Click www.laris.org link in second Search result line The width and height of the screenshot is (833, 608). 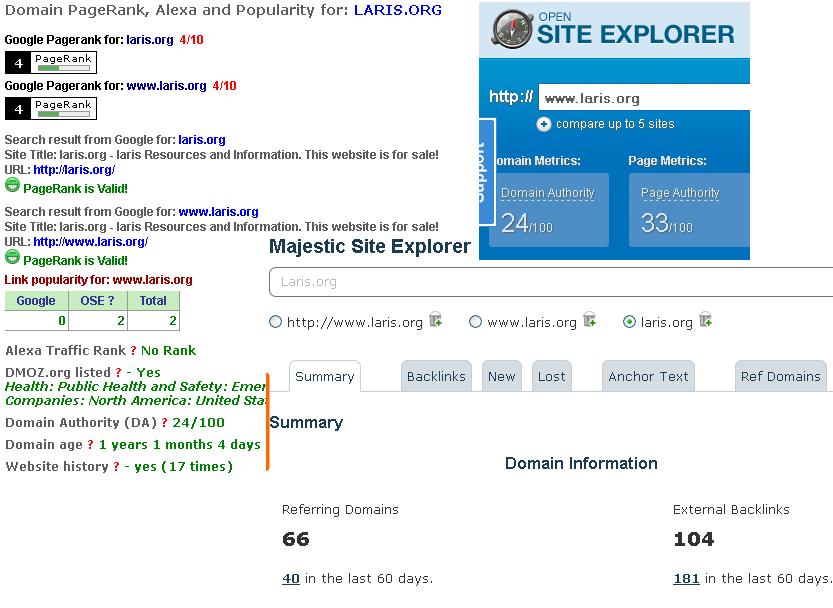pos(218,212)
